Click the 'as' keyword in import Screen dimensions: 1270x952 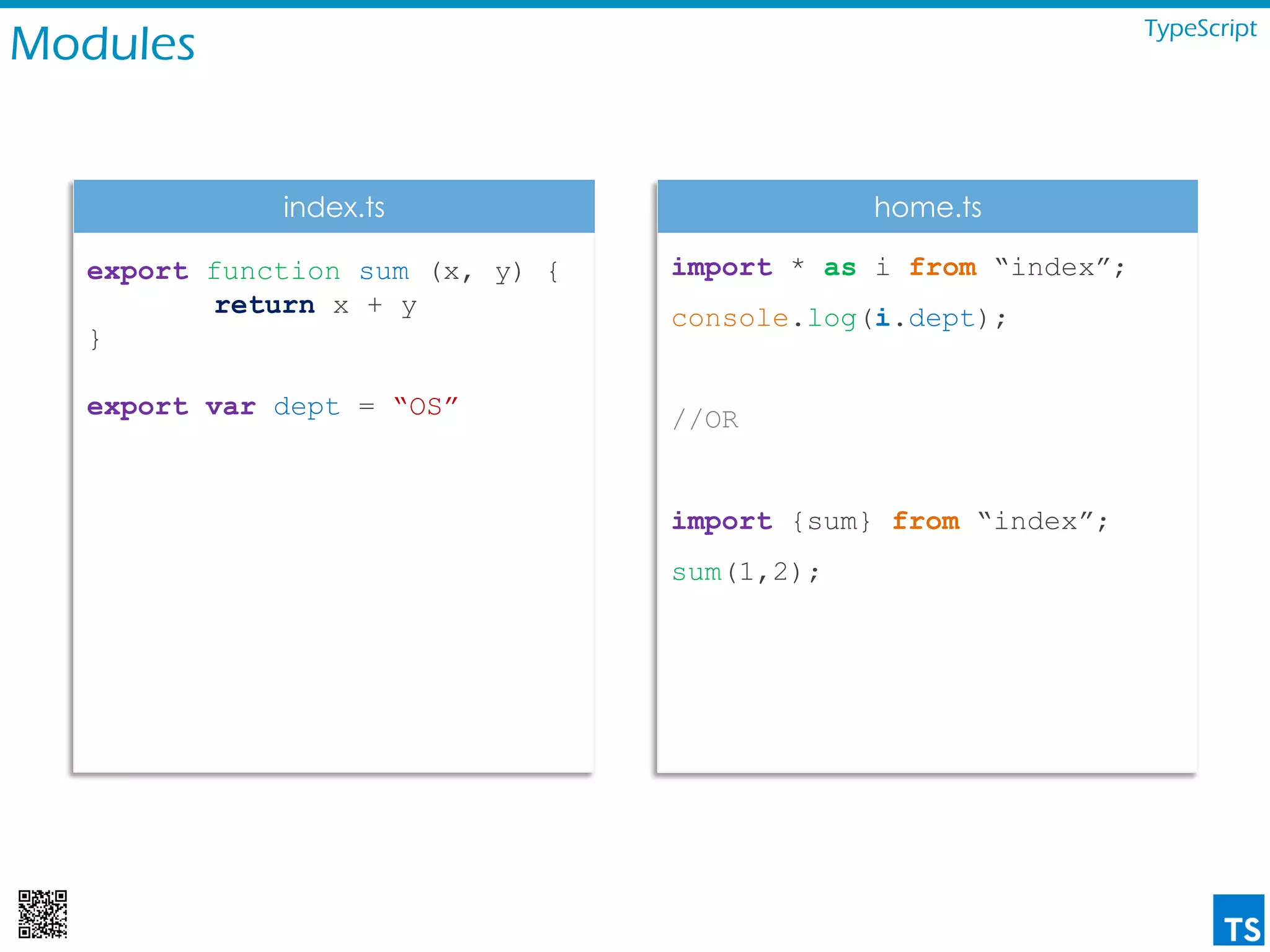pyautogui.click(x=840, y=268)
